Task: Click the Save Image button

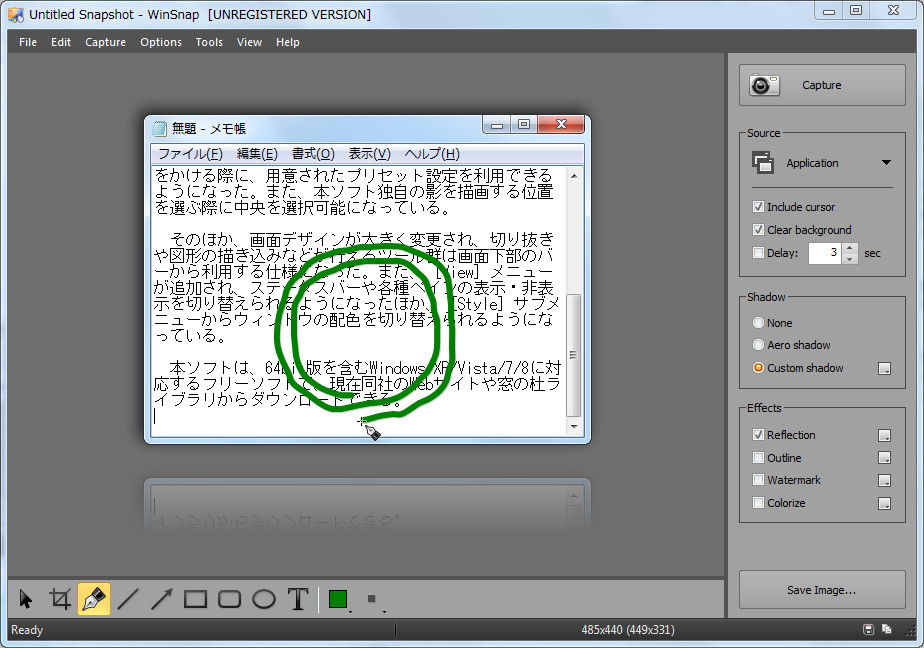Action: 822,589
